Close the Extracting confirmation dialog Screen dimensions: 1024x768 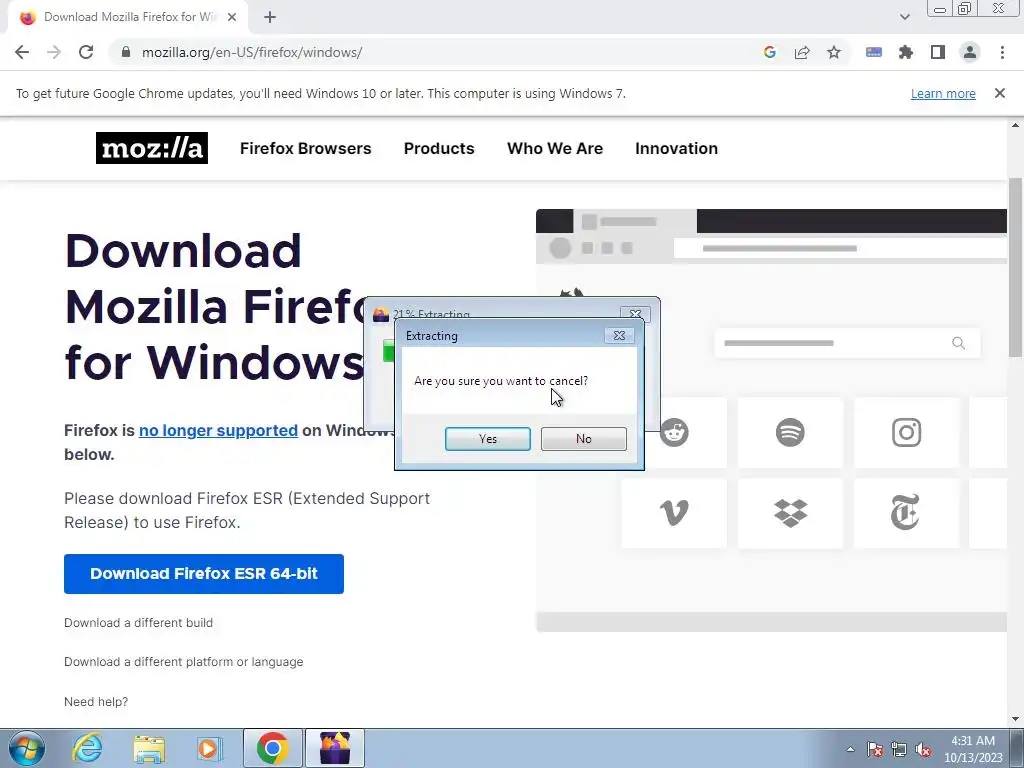coord(618,336)
